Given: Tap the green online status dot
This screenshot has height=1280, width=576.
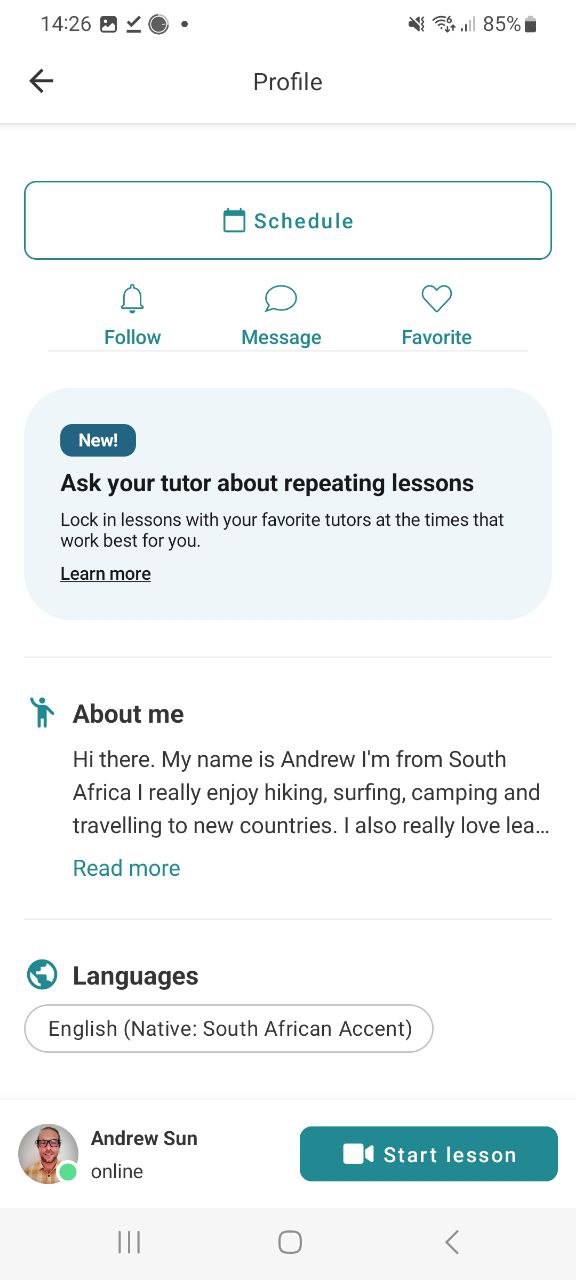Looking at the screenshot, I should pyautogui.click(x=68, y=1172).
